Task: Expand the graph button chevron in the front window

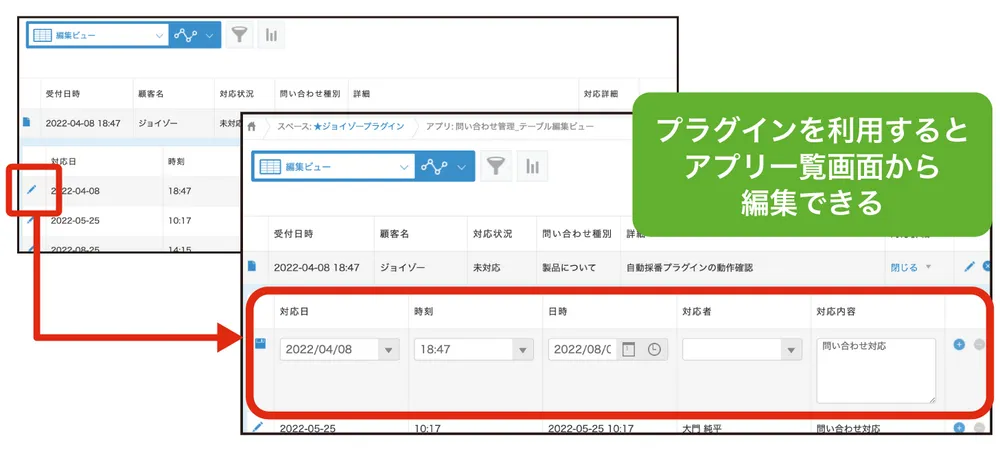Action: pos(462,168)
